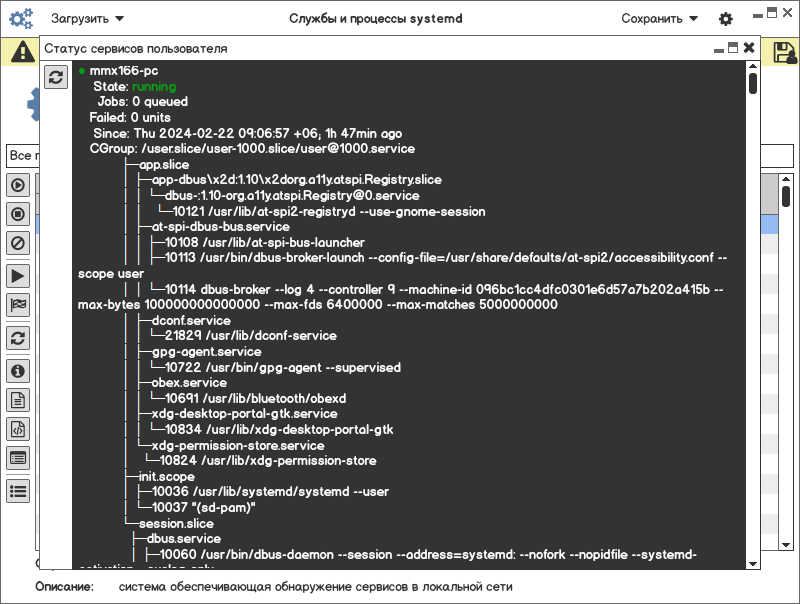
Task: Click the systemd gears application icon
Action: click(x=21, y=18)
